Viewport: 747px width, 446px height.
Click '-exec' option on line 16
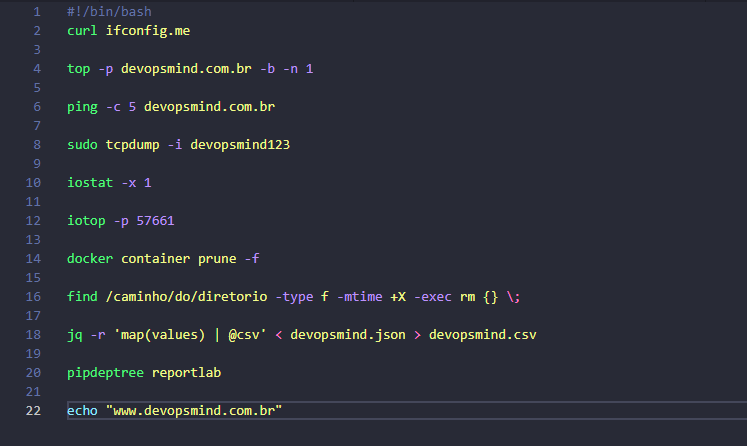[433, 297]
